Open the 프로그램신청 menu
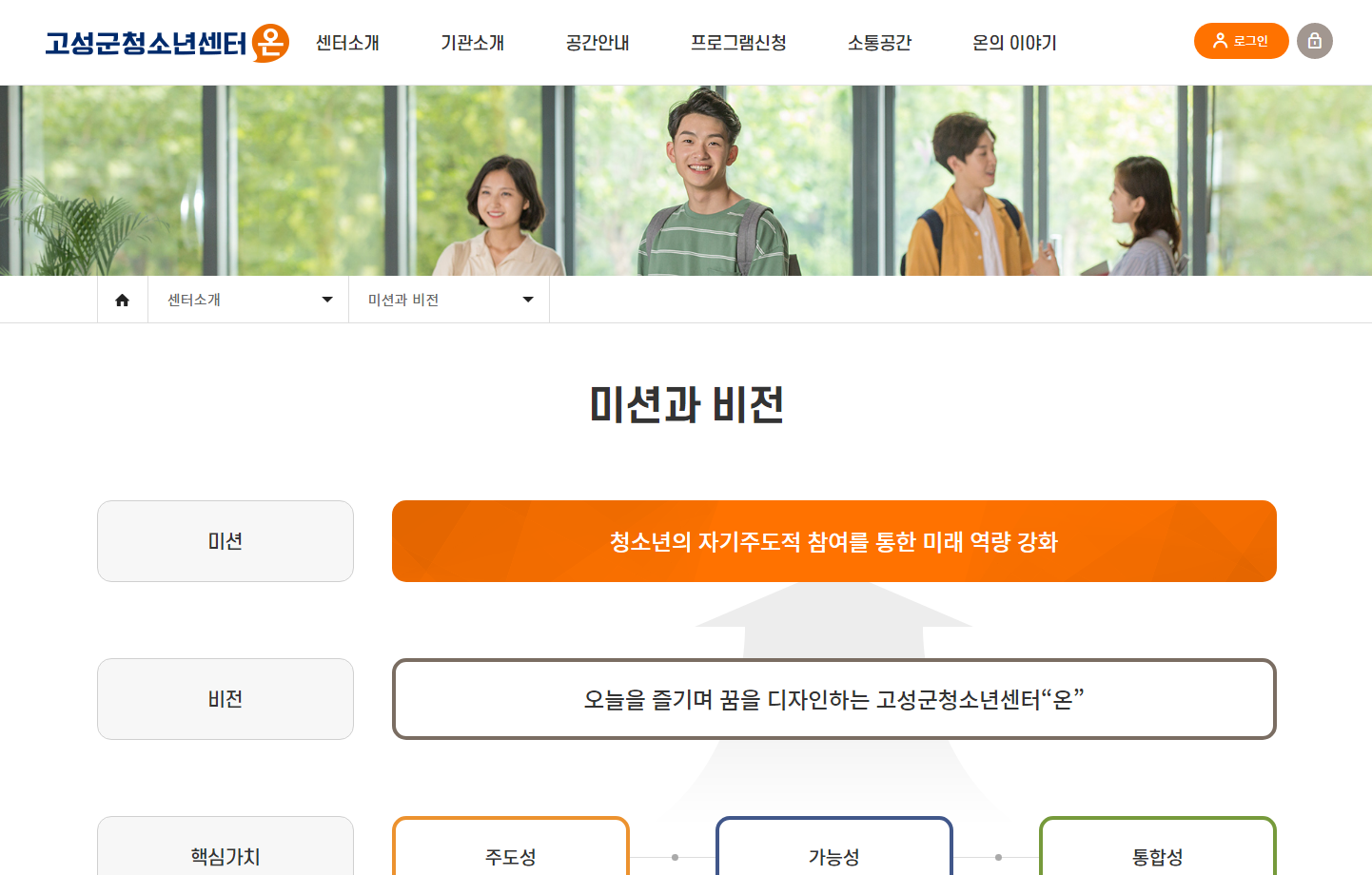Screen dimensions: 1372x875 738,43
